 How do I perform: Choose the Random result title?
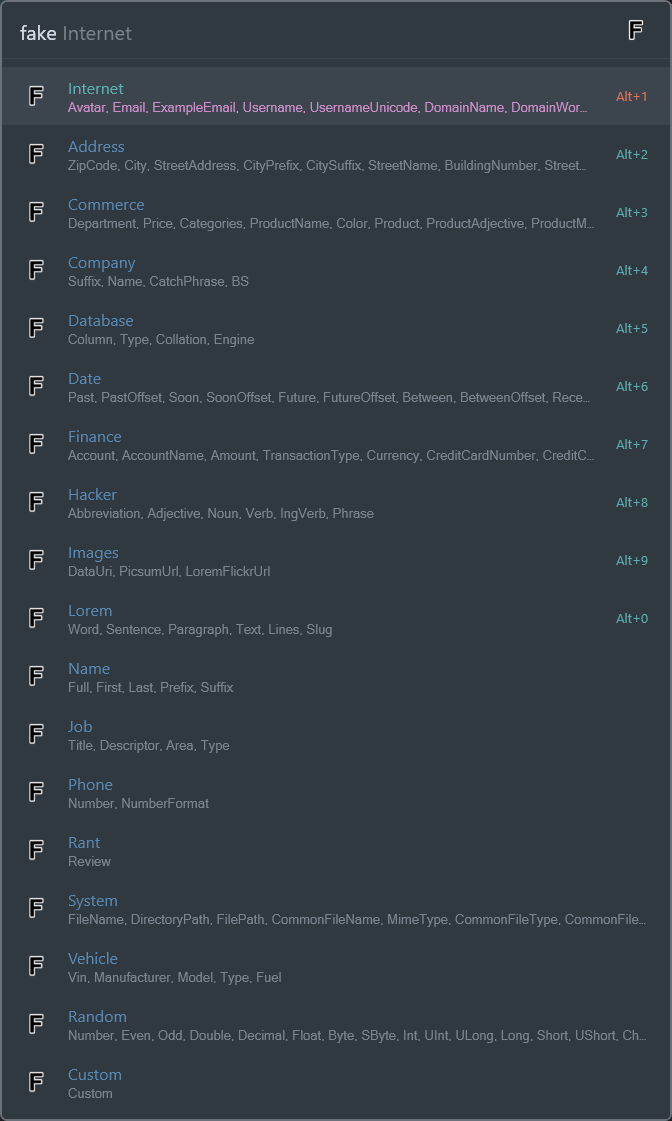(x=97, y=1017)
